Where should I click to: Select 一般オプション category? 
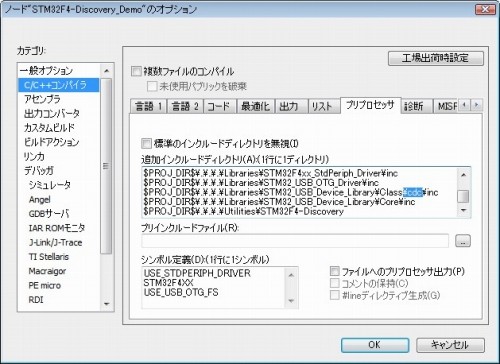tap(46, 71)
